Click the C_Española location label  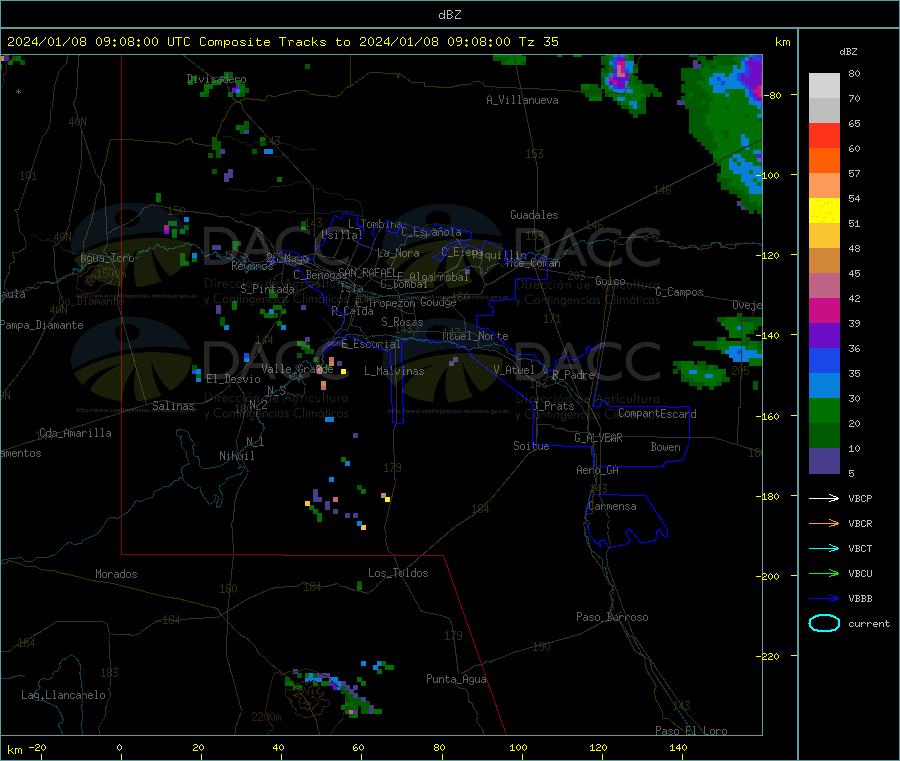tap(431, 232)
